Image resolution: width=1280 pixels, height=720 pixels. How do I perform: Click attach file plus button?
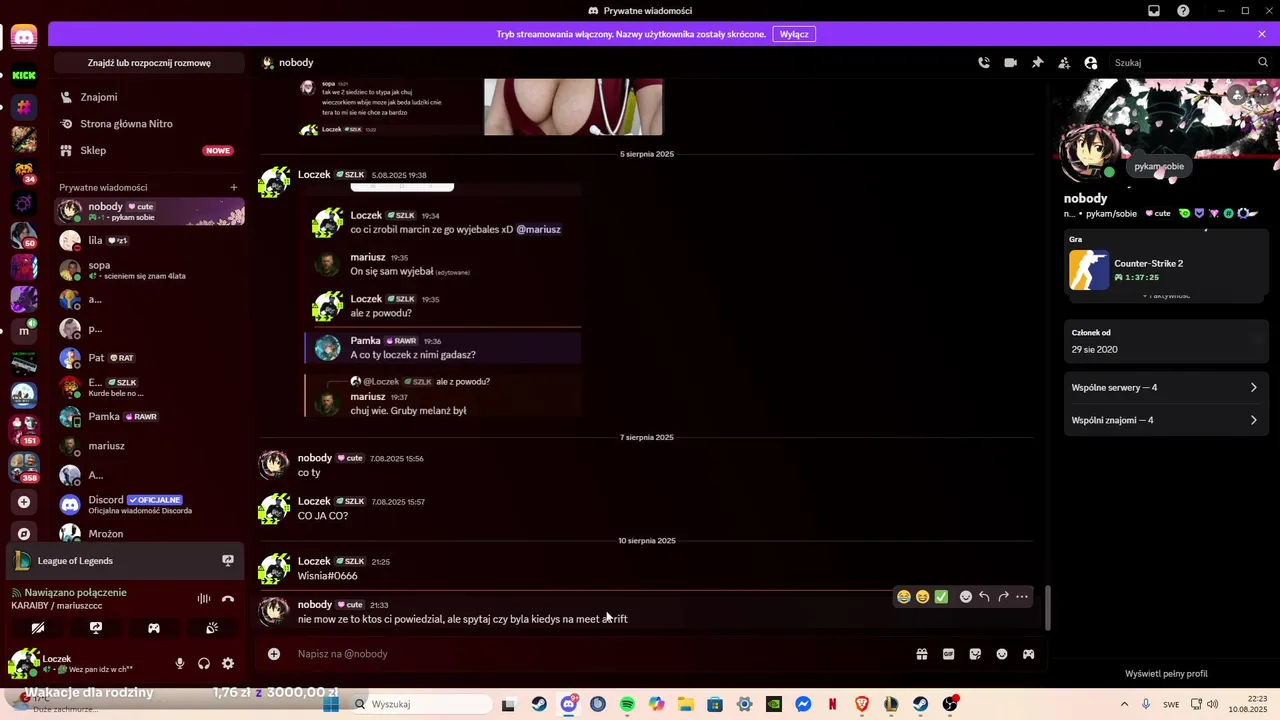click(274, 654)
